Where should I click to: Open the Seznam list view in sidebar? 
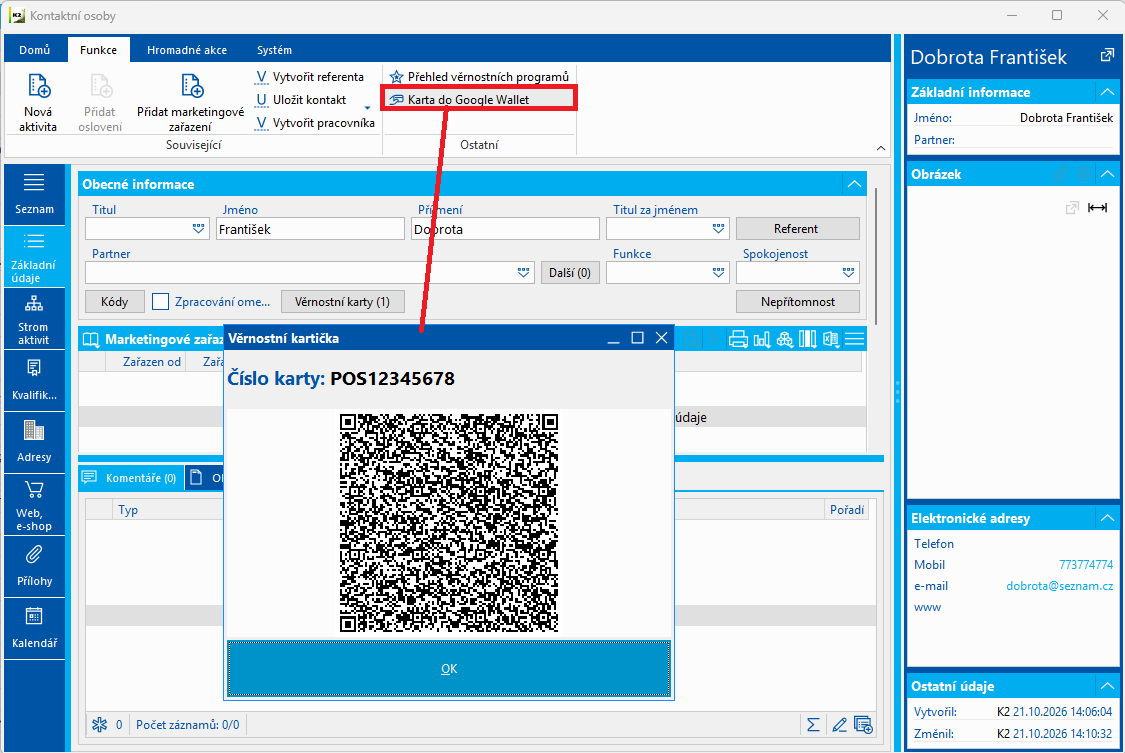(34, 194)
